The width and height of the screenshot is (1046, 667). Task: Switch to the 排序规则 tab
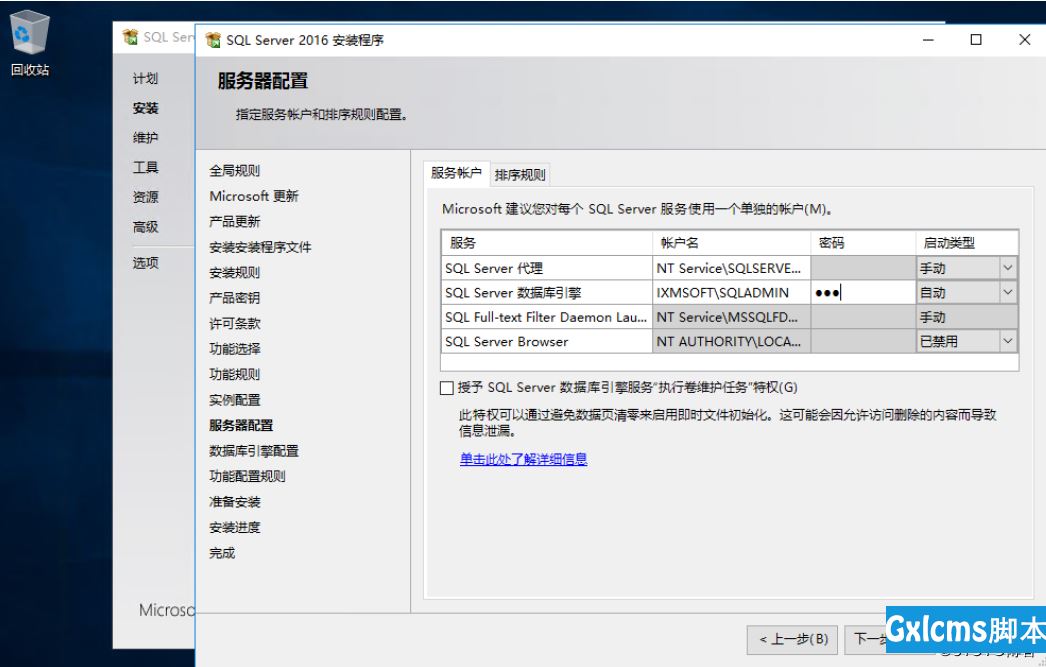[x=520, y=175]
